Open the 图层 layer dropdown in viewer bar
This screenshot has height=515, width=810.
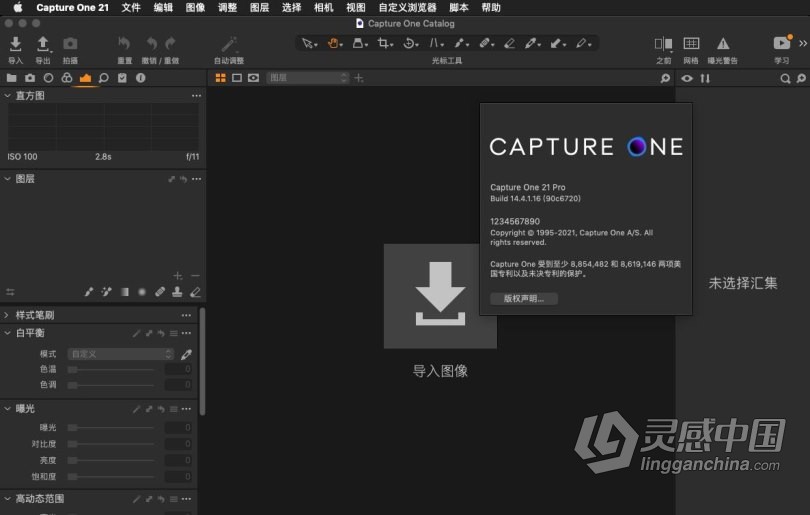click(x=307, y=78)
